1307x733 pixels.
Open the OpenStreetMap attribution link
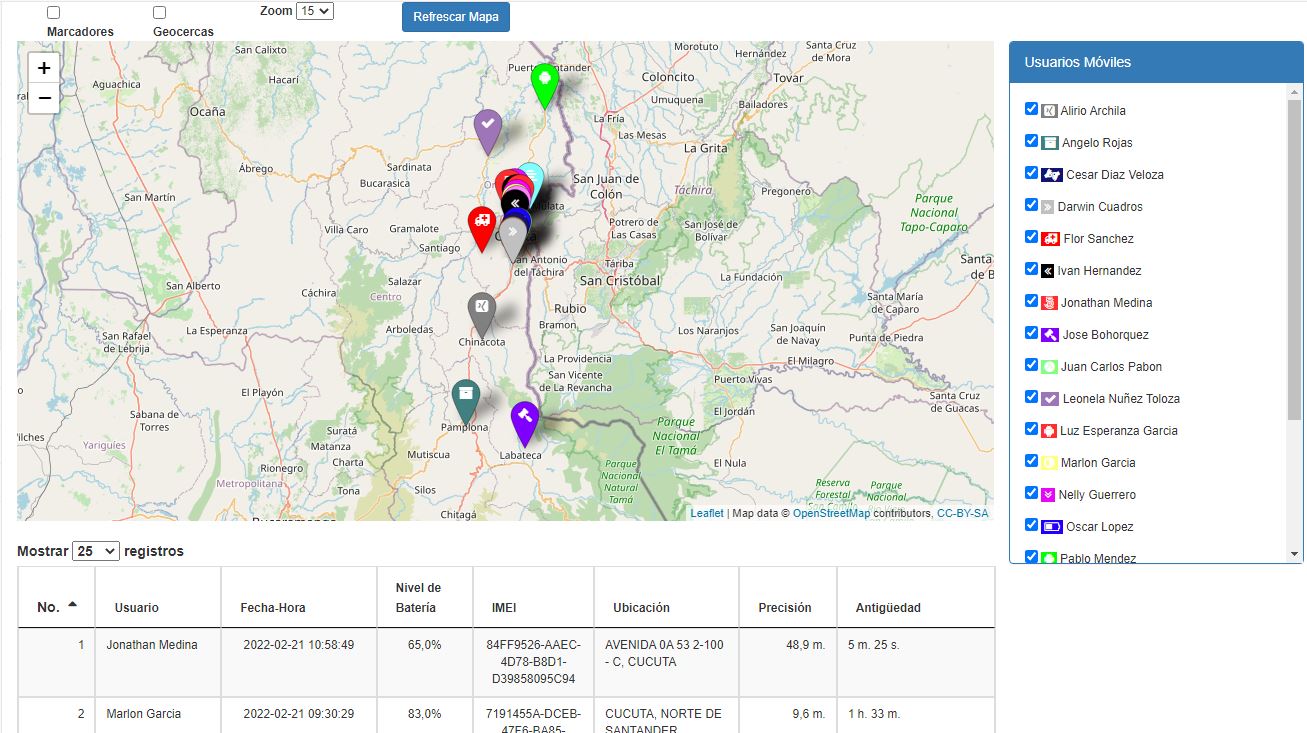point(831,513)
